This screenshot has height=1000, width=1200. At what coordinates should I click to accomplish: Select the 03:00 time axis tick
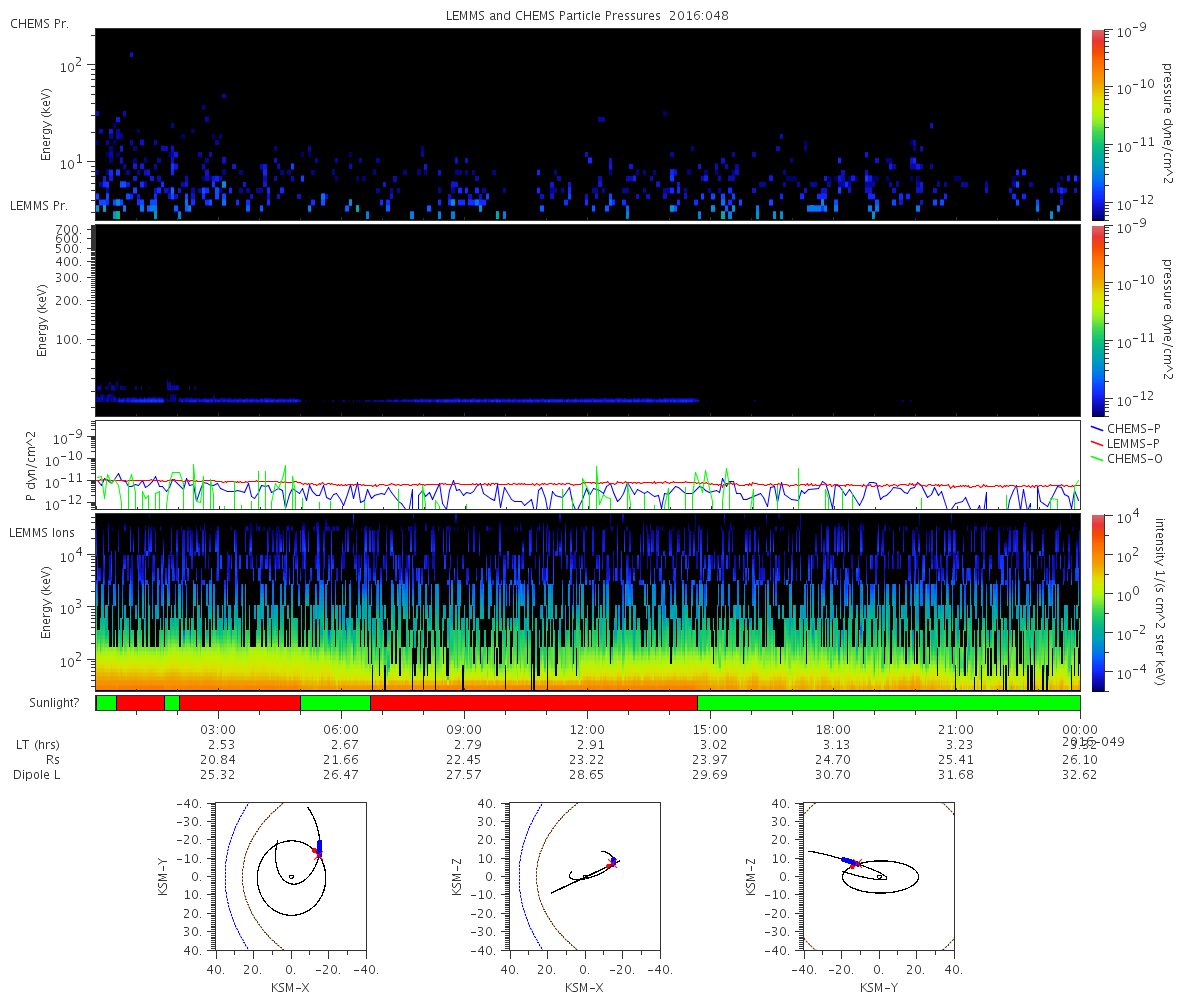coord(218,729)
